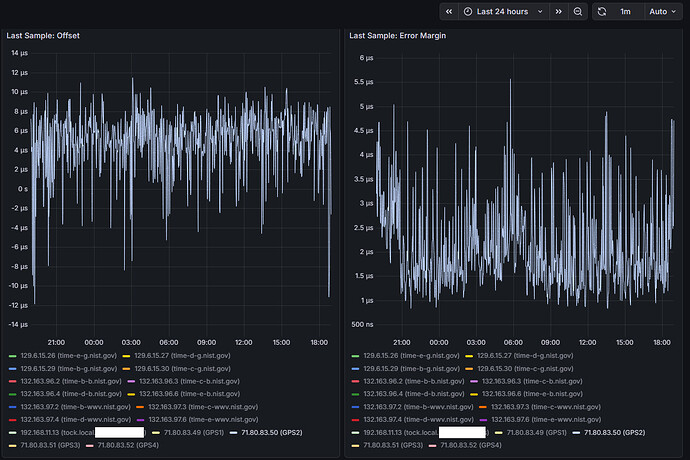The image size is (690, 460).
Task: Shift time range forward with double-right arrows
Action: point(558,12)
